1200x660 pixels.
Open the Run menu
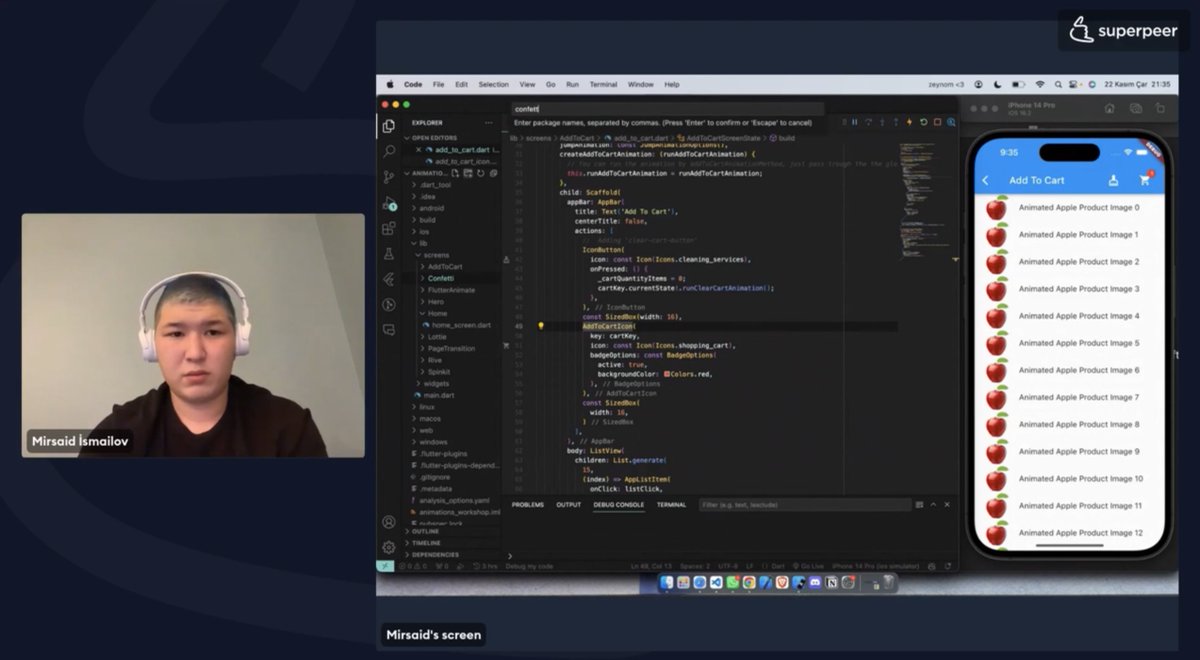tap(572, 84)
